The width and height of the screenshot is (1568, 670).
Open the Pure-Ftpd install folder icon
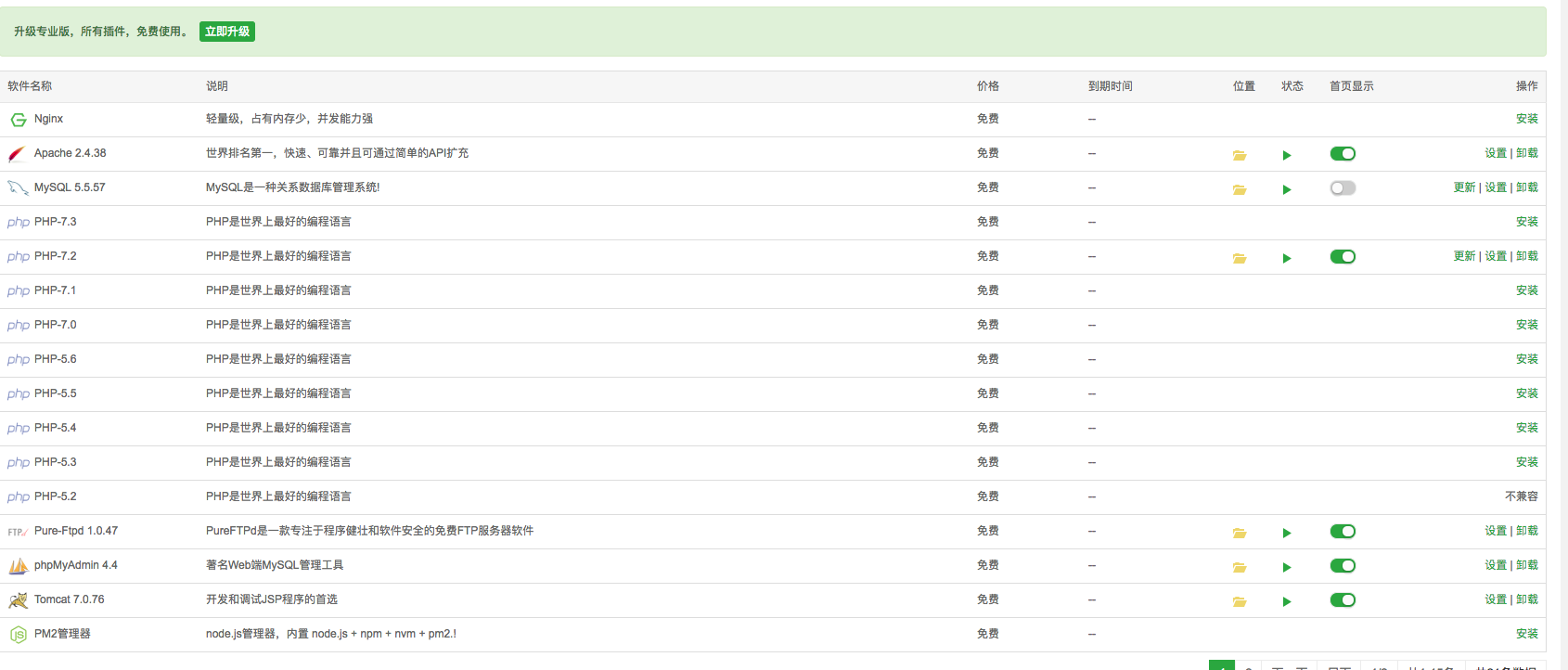point(1240,533)
